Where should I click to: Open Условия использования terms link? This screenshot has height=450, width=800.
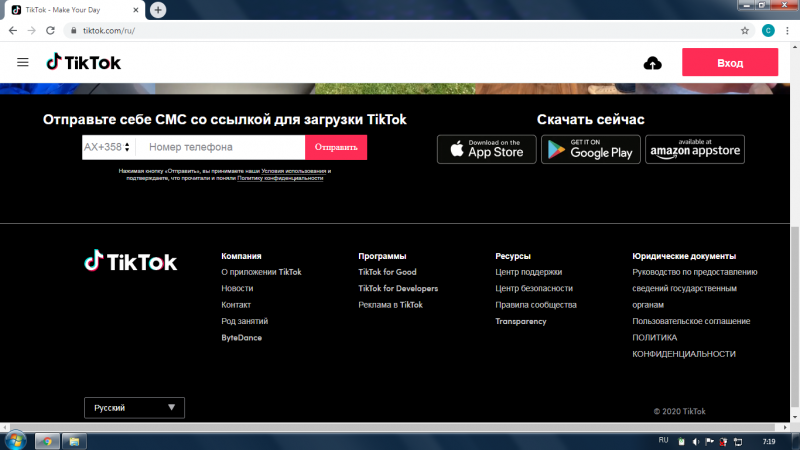293,171
